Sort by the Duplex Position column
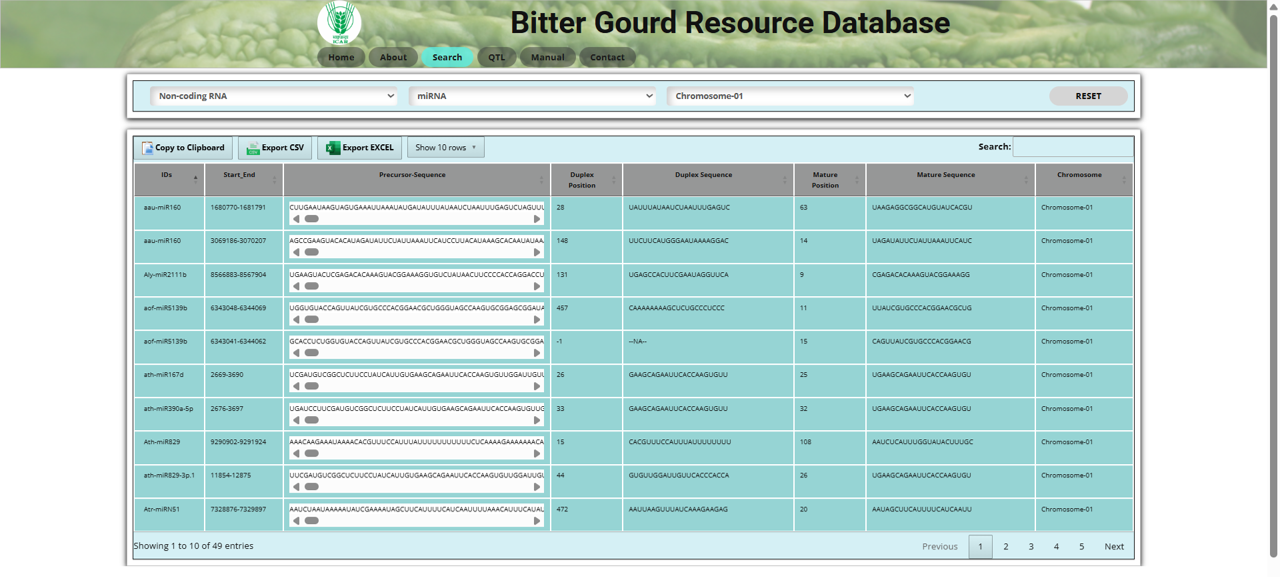1280x577 pixels. [582, 179]
